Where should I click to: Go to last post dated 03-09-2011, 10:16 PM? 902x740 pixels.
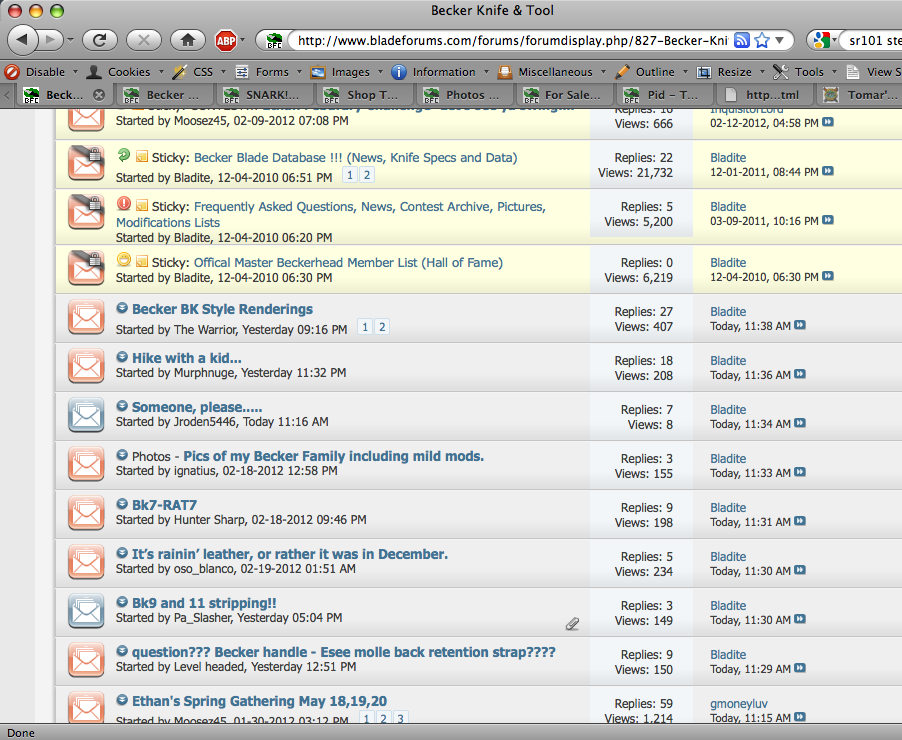(x=828, y=220)
